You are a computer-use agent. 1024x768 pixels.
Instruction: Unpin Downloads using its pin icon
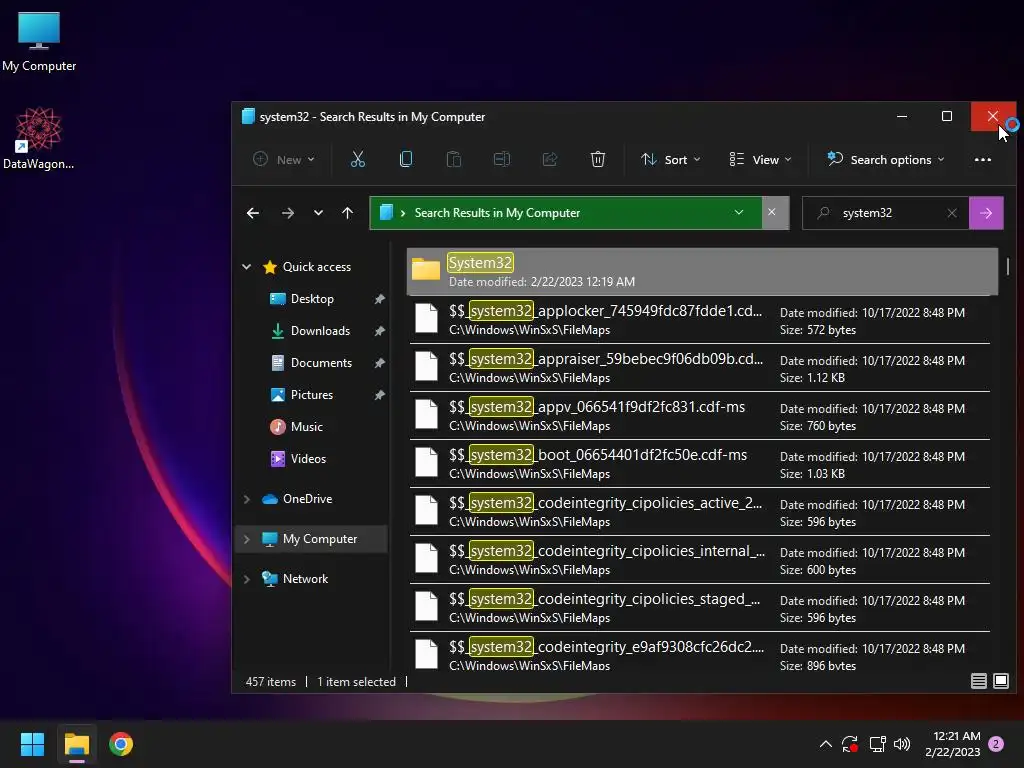click(379, 330)
